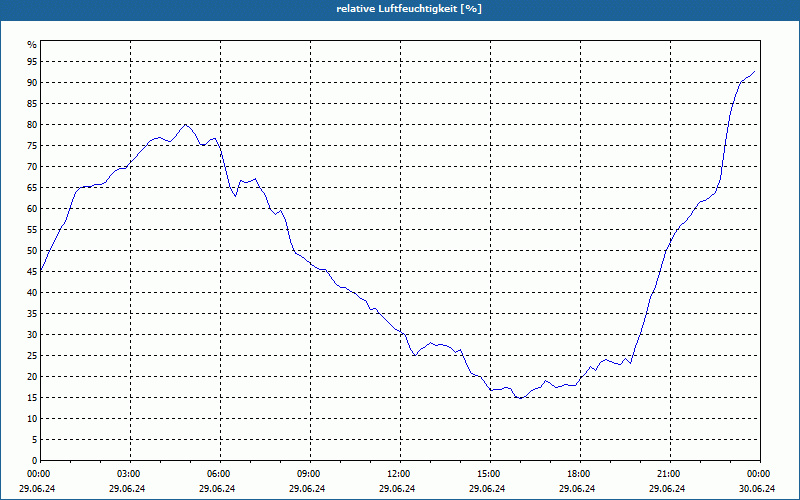The width and height of the screenshot is (800, 500).
Task: Pick the y-axis tick label "75"
Action: pyautogui.click(x=32, y=145)
